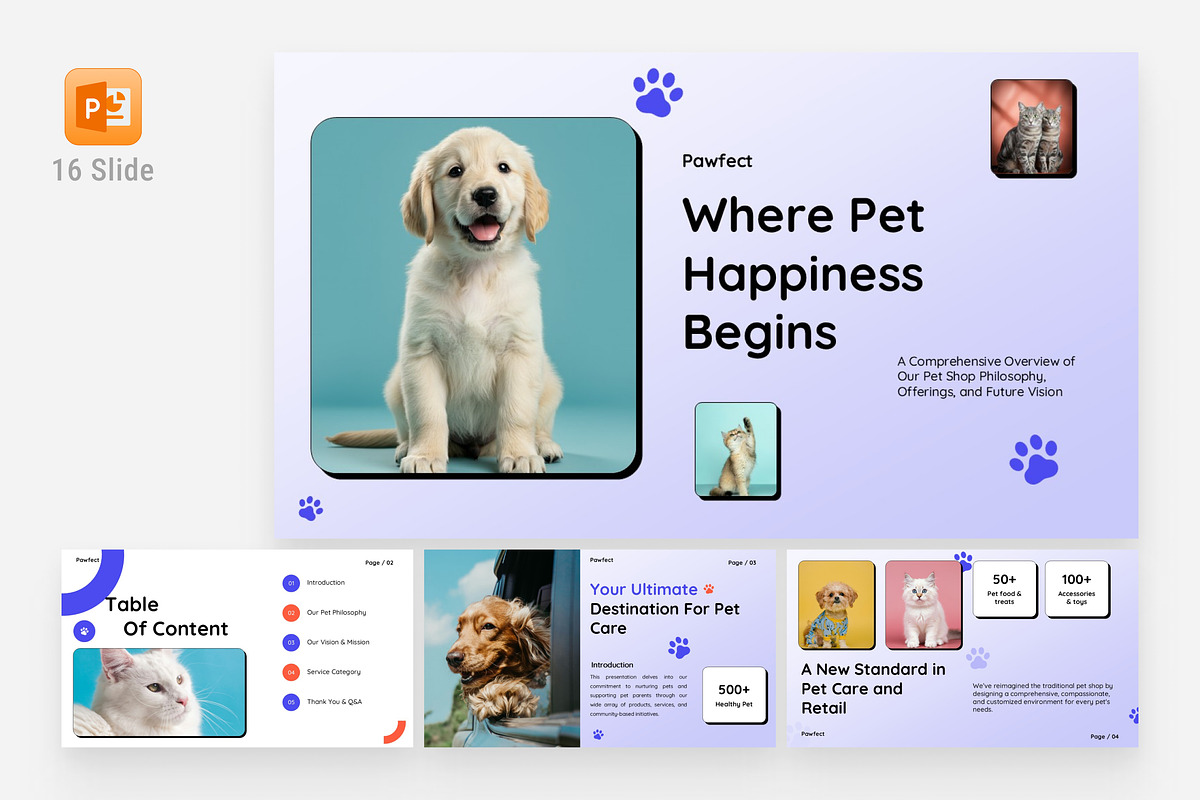Click the 500+ Healthy Pet badge
Image resolution: width=1200 pixels, height=800 pixels.
pyautogui.click(x=734, y=695)
